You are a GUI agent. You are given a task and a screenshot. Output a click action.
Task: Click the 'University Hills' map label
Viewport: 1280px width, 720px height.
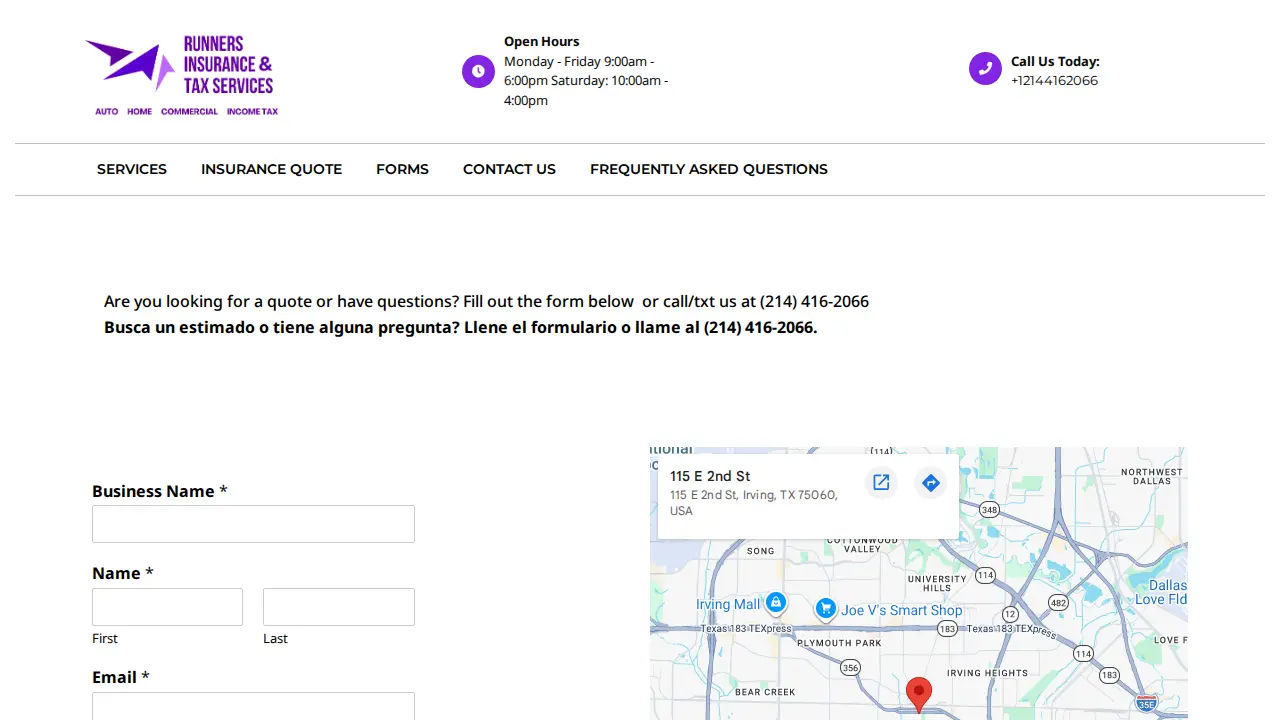pos(937,583)
